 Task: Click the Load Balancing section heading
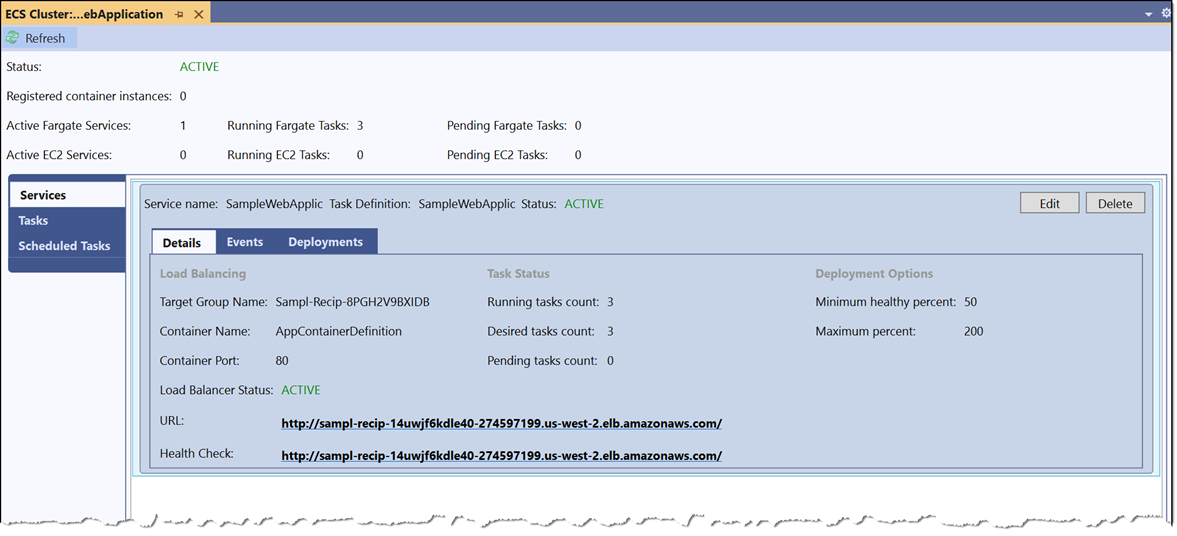point(203,273)
